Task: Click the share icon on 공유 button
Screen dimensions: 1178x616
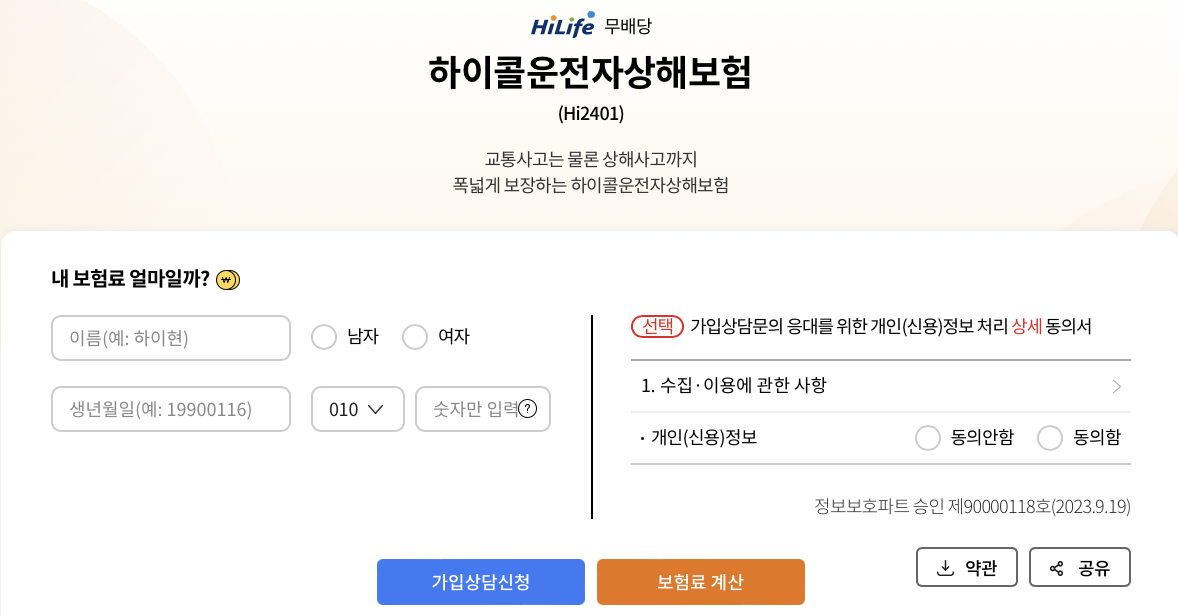Action: click(x=1057, y=568)
